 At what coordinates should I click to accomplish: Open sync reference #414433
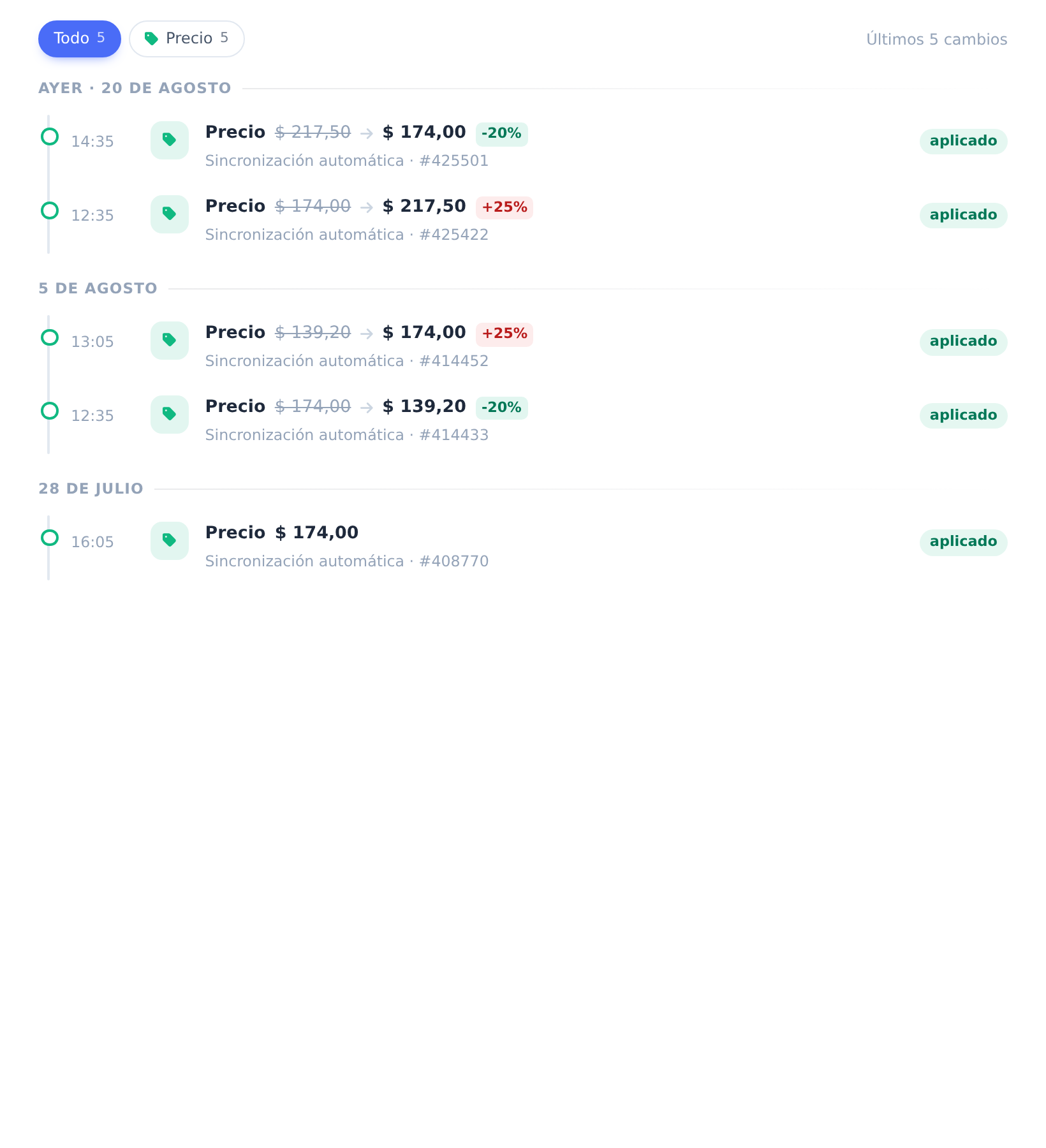coord(453,436)
